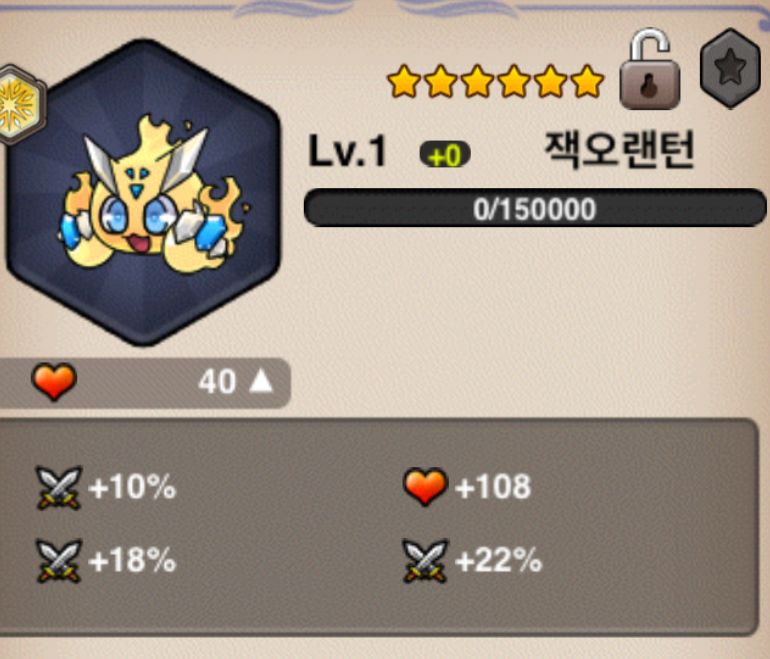Image resolution: width=770 pixels, height=659 pixels.
Task: Tap the flame character portrait
Action: [x=143, y=192]
